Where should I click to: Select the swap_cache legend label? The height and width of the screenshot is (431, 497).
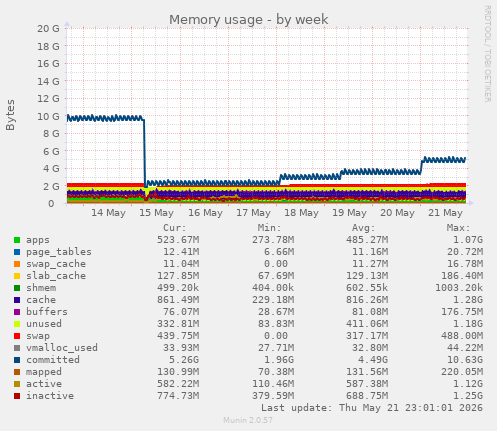pos(56,264)
